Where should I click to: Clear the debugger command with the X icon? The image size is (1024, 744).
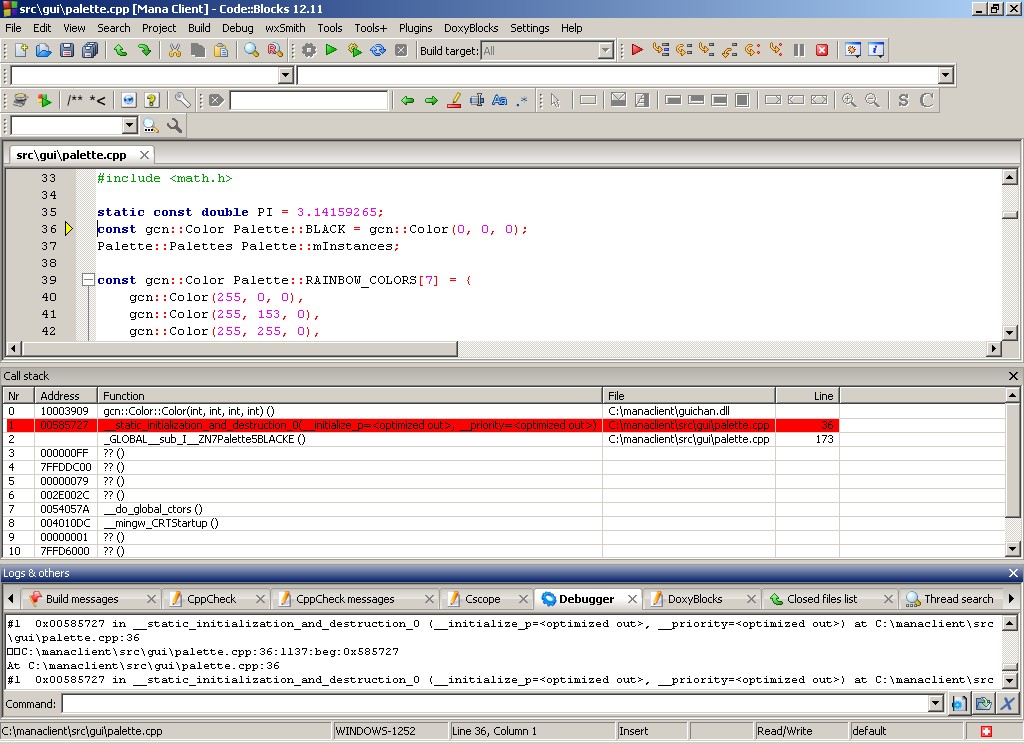tap(1008, 704)
